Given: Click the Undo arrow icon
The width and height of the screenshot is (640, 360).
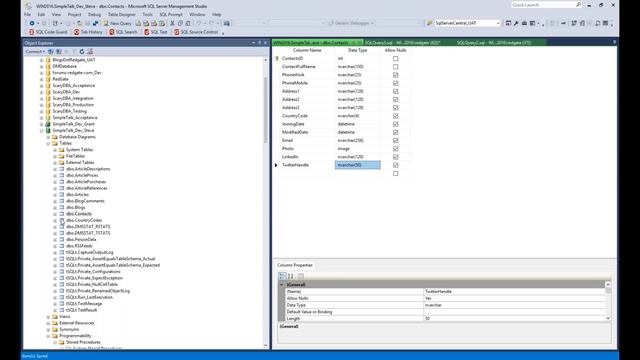Looking at the screenshot, I should point(199,23).
